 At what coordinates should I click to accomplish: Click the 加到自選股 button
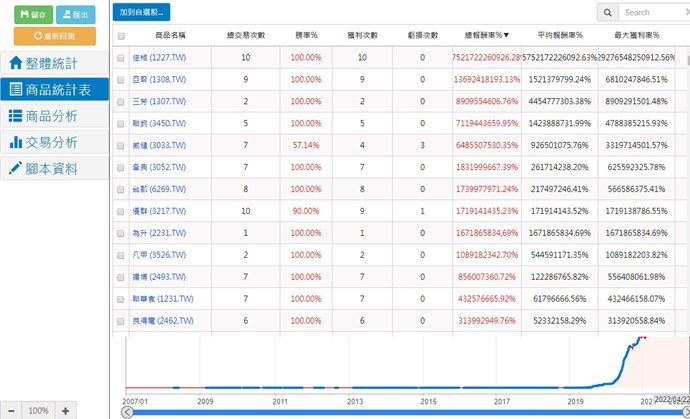141,13
